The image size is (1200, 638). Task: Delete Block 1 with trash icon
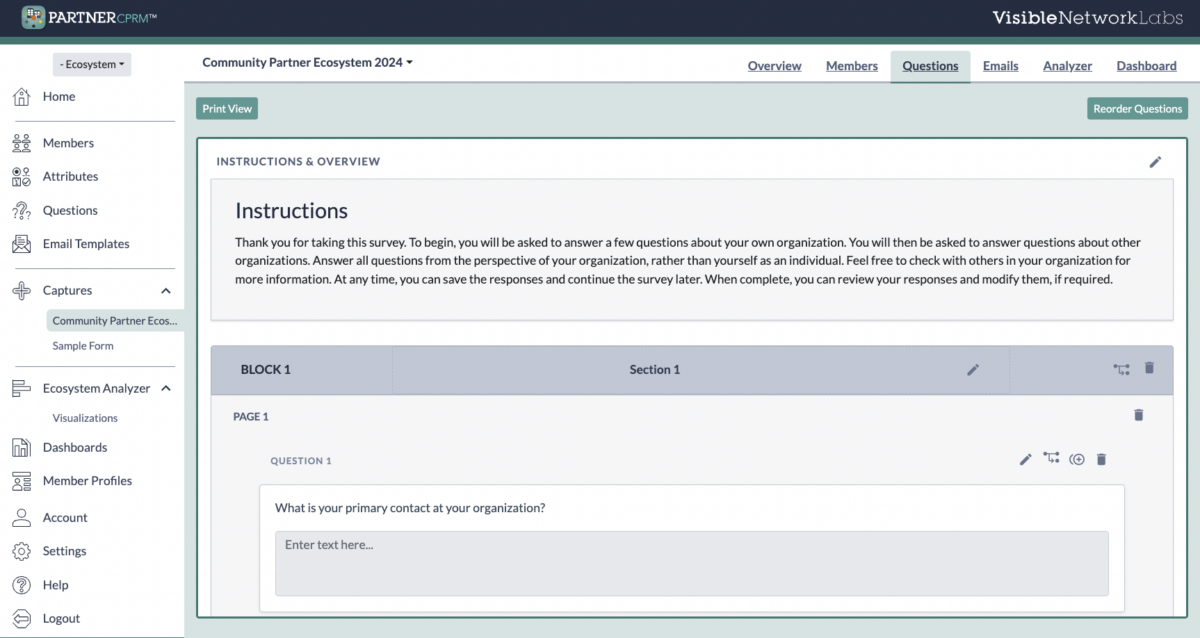tap(1149, 368)
